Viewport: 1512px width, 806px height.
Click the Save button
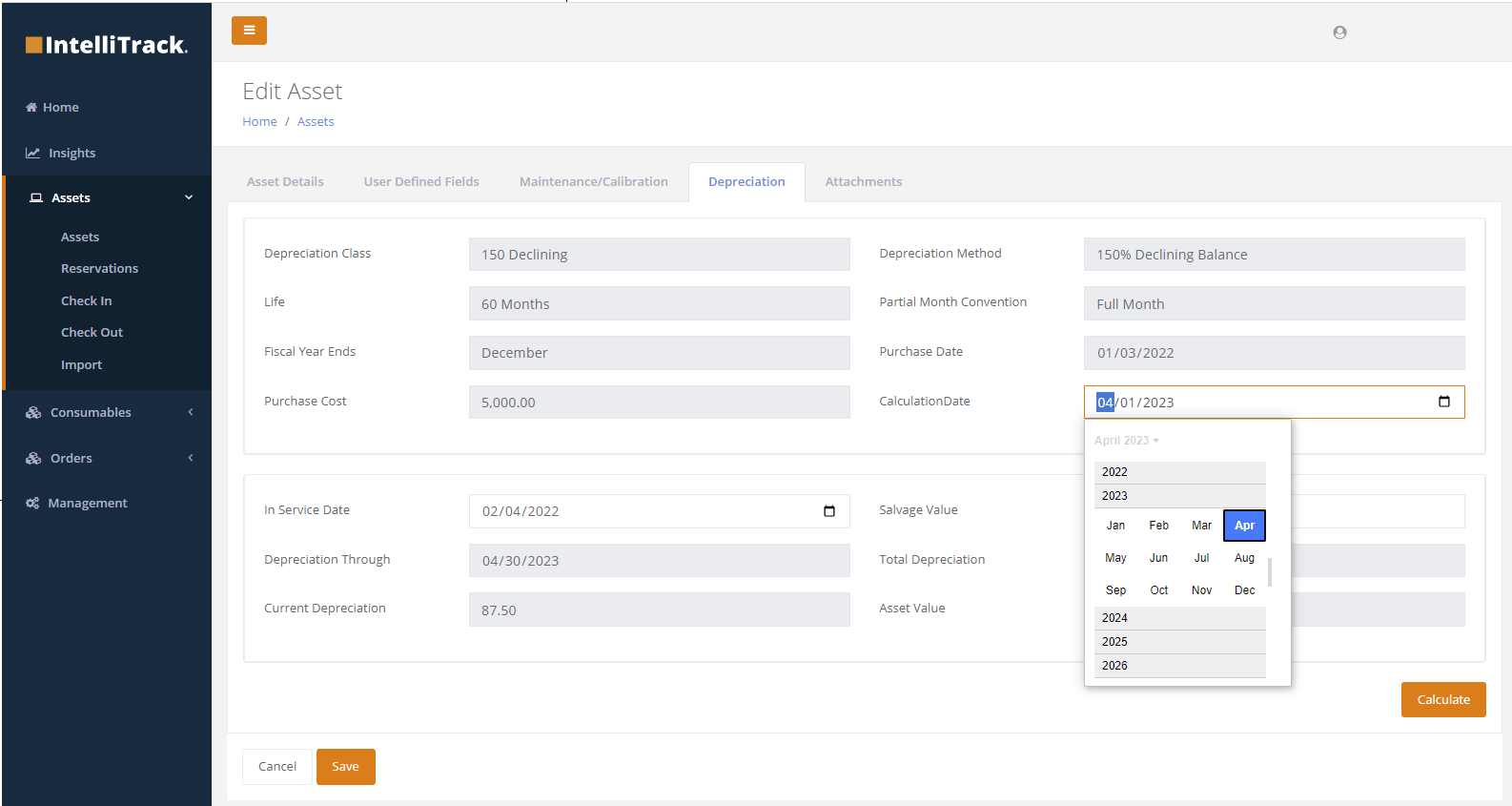tap(345, 766)
